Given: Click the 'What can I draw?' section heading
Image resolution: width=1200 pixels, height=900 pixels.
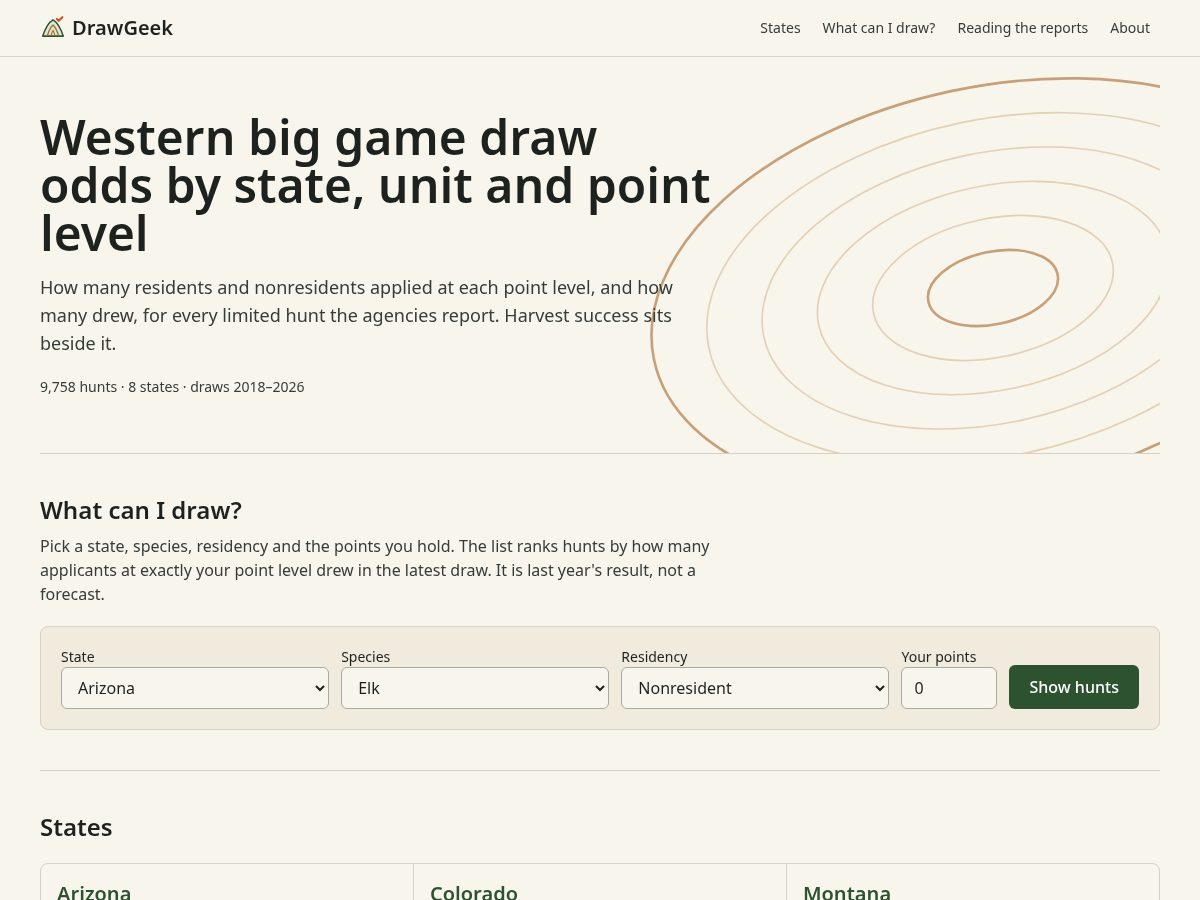Looking at the screenshot, I should point(141,510).
